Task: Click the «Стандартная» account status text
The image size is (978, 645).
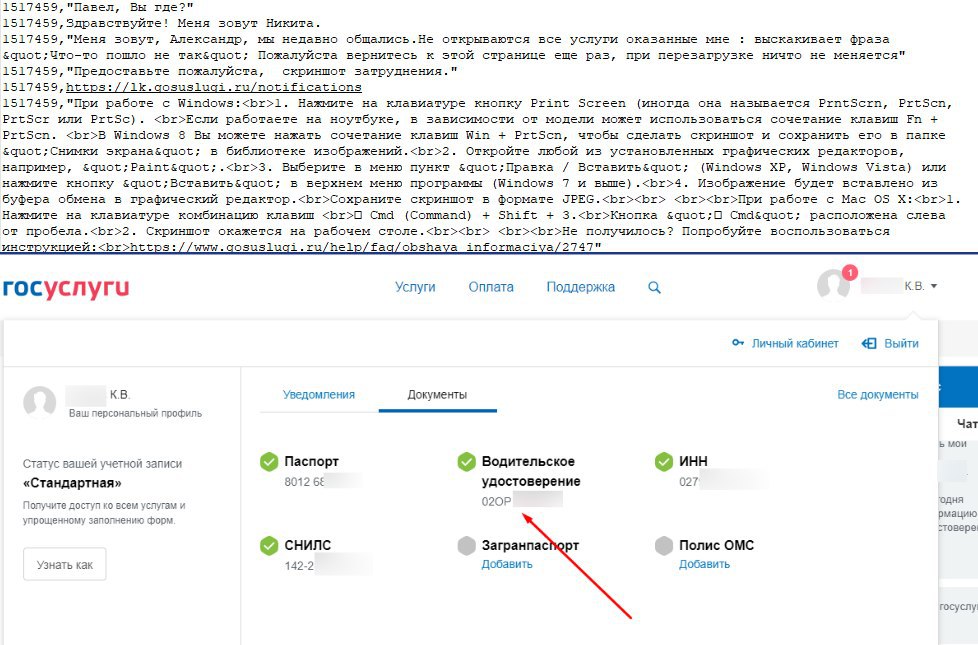Action: coord(72,483)
